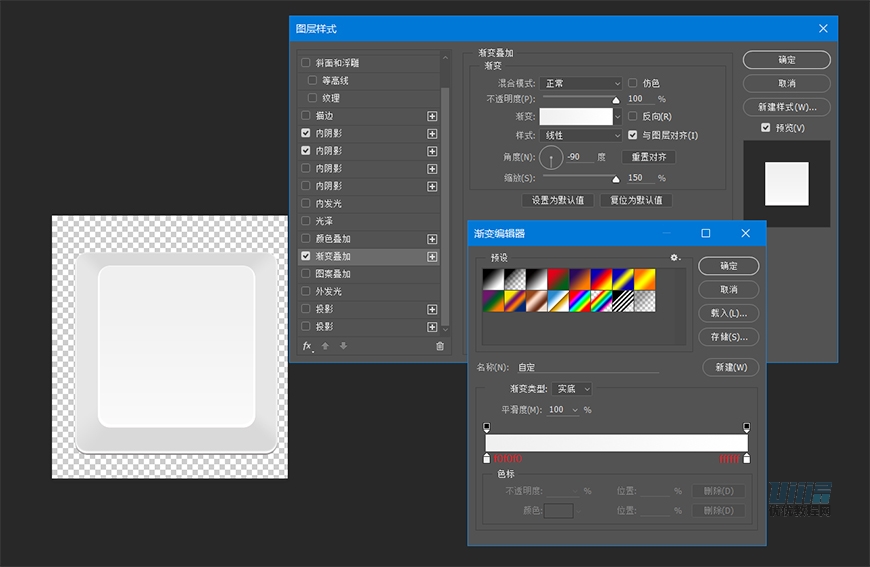The image size is (870, 567).
Task: Open the 混合模式 blend mode dropdown
Action: point(581,83)
